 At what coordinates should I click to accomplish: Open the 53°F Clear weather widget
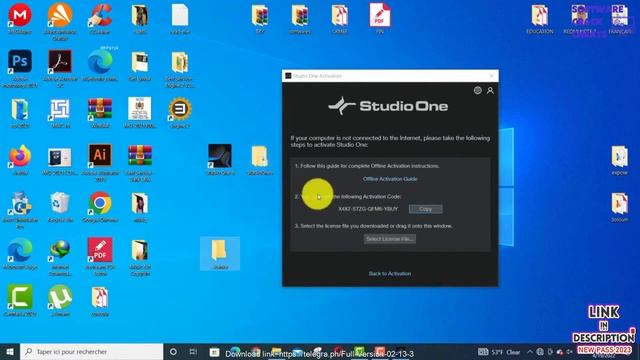[500, 352]
